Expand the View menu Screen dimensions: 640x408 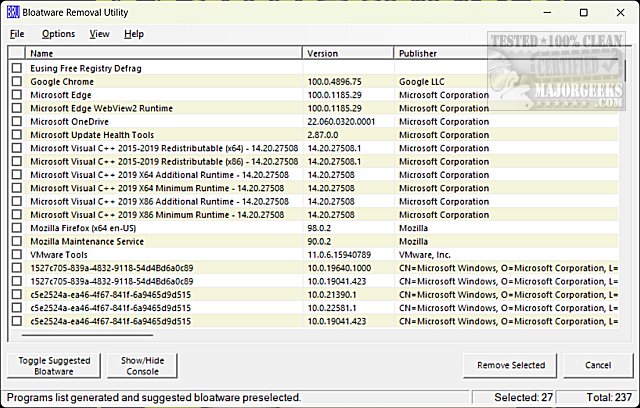pos(99,34)
